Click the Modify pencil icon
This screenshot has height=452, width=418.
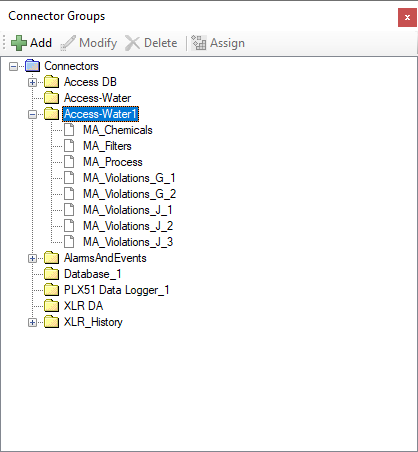68,43
